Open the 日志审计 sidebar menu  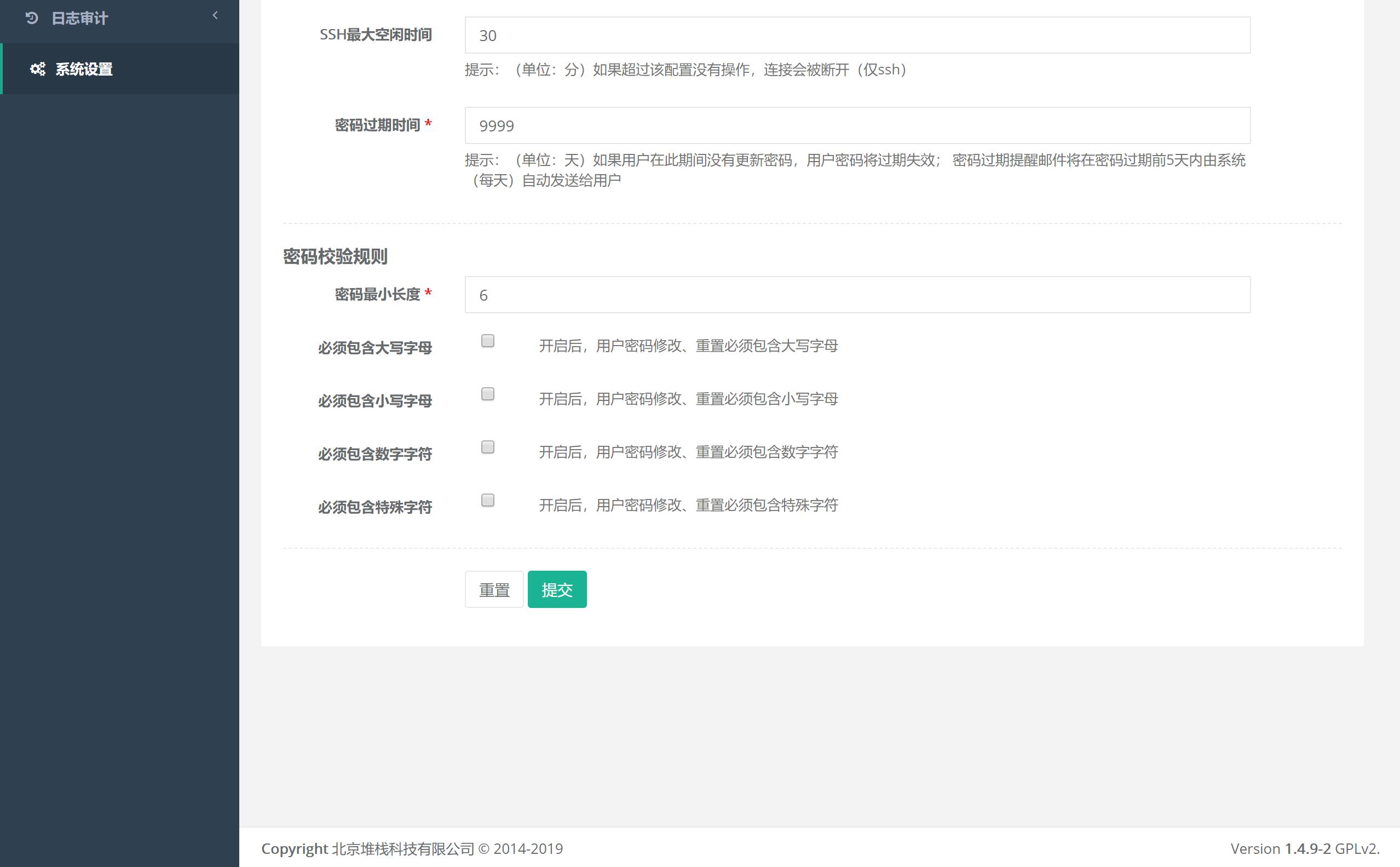(x=119, y=19)
